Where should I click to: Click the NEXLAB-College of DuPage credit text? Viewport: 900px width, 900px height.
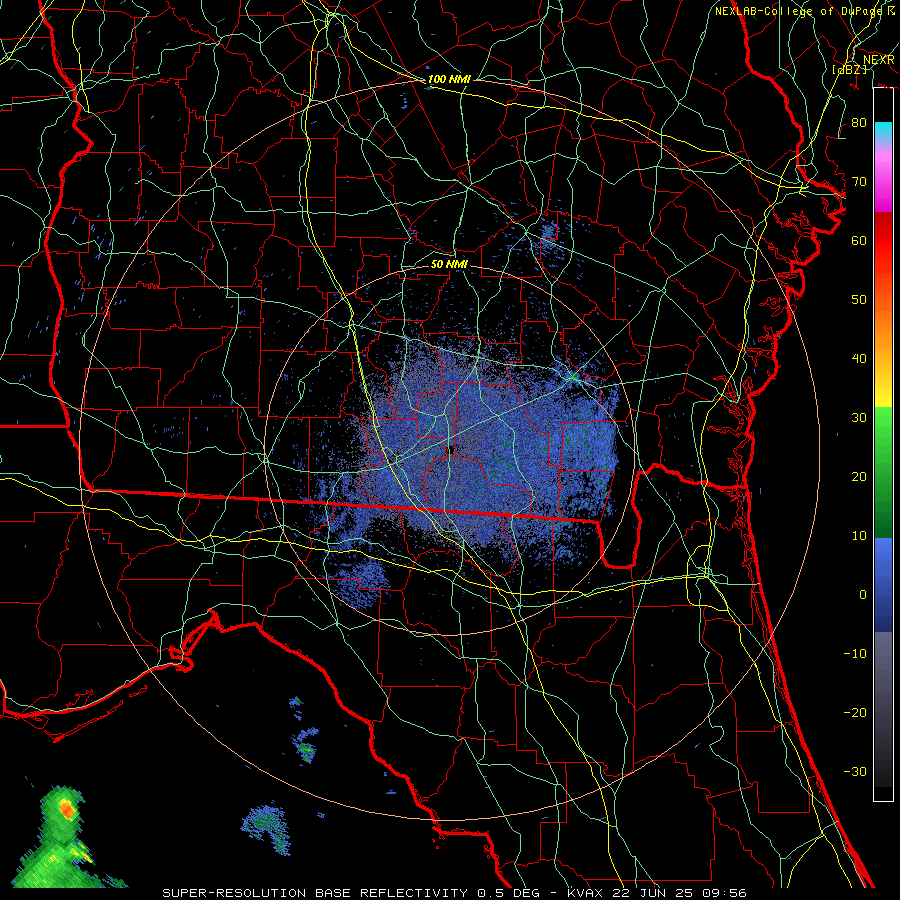[x=798, y=11]
